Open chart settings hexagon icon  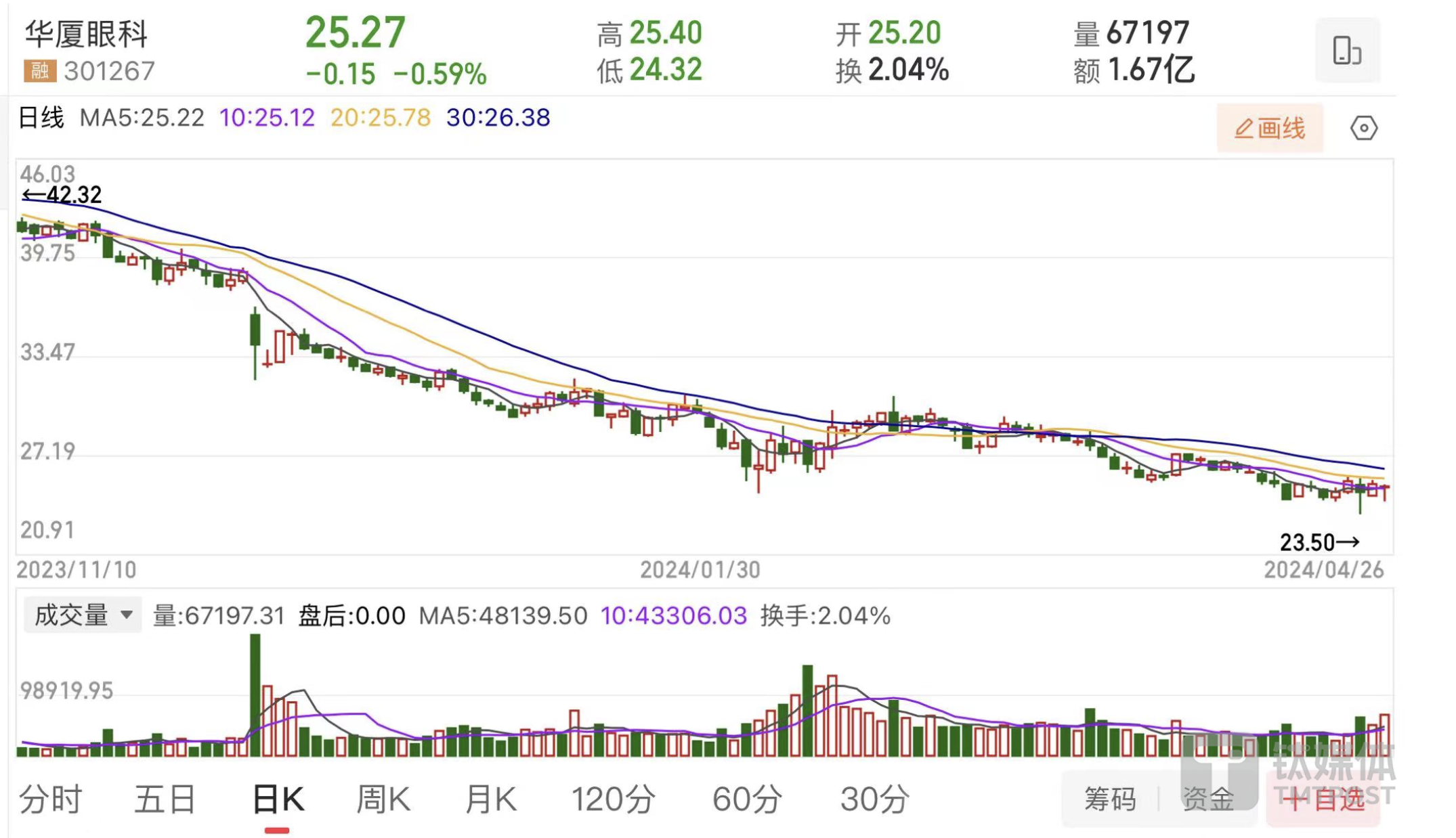click(x=1363, y=128)
